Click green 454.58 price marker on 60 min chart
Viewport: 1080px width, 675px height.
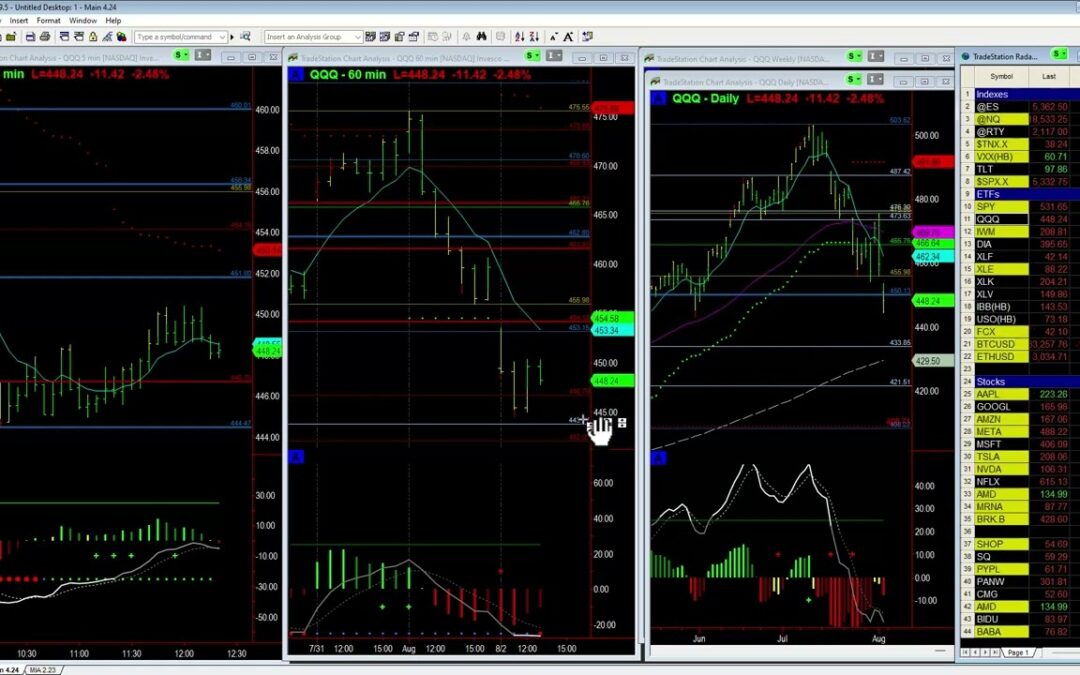click(612, 318)
